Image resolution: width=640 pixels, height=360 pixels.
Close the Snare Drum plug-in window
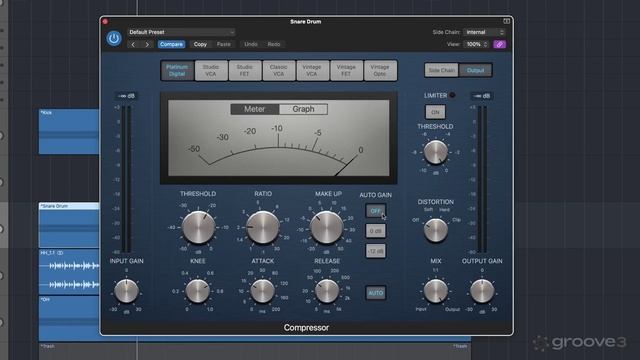coord(105,21)
